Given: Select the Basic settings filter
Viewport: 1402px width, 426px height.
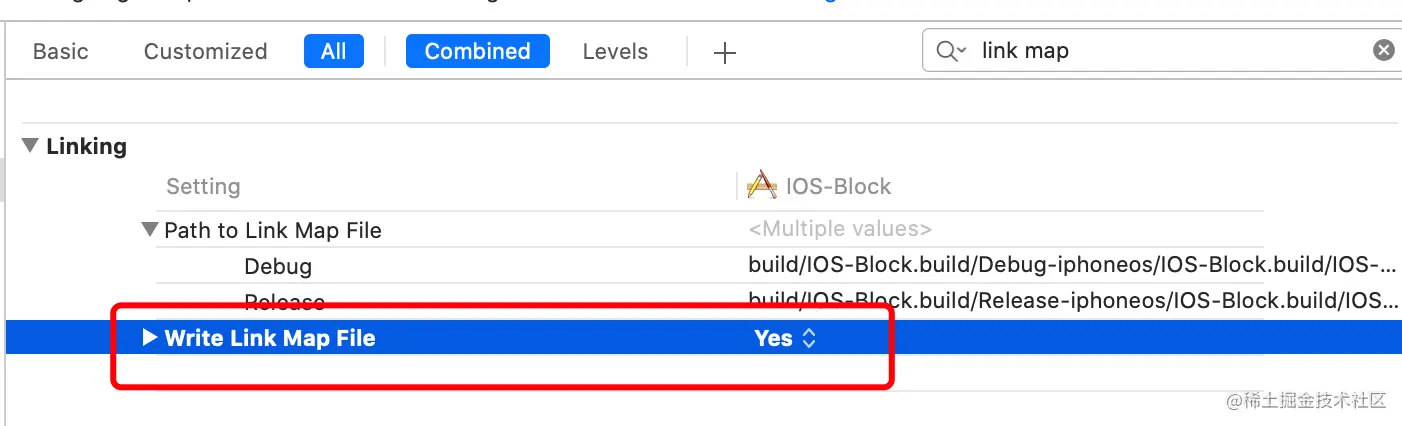Looking at the screenshot, I should [60, 52].
